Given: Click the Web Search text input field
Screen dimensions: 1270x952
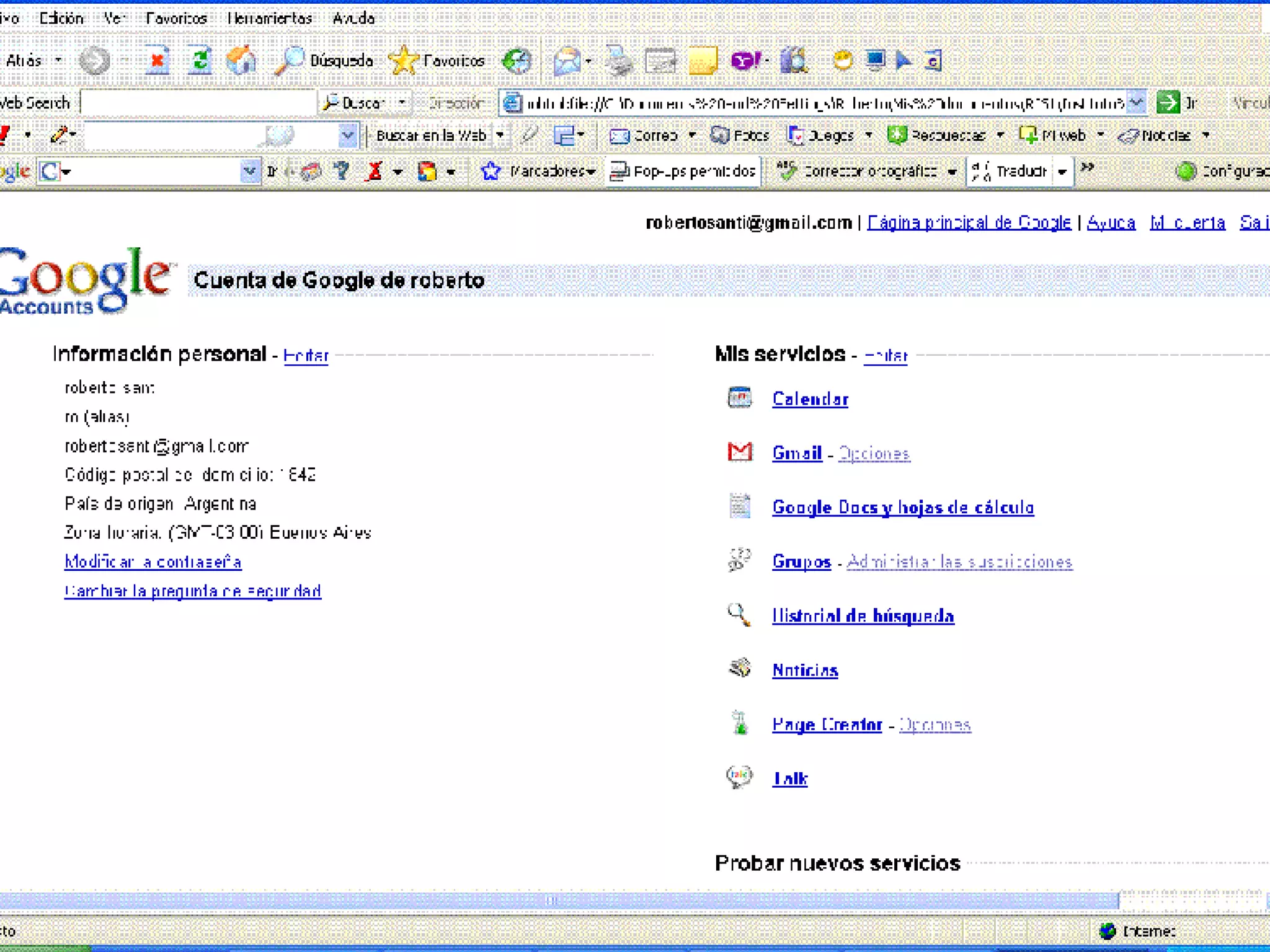Looking at the screenshot, I should [198, 103].
